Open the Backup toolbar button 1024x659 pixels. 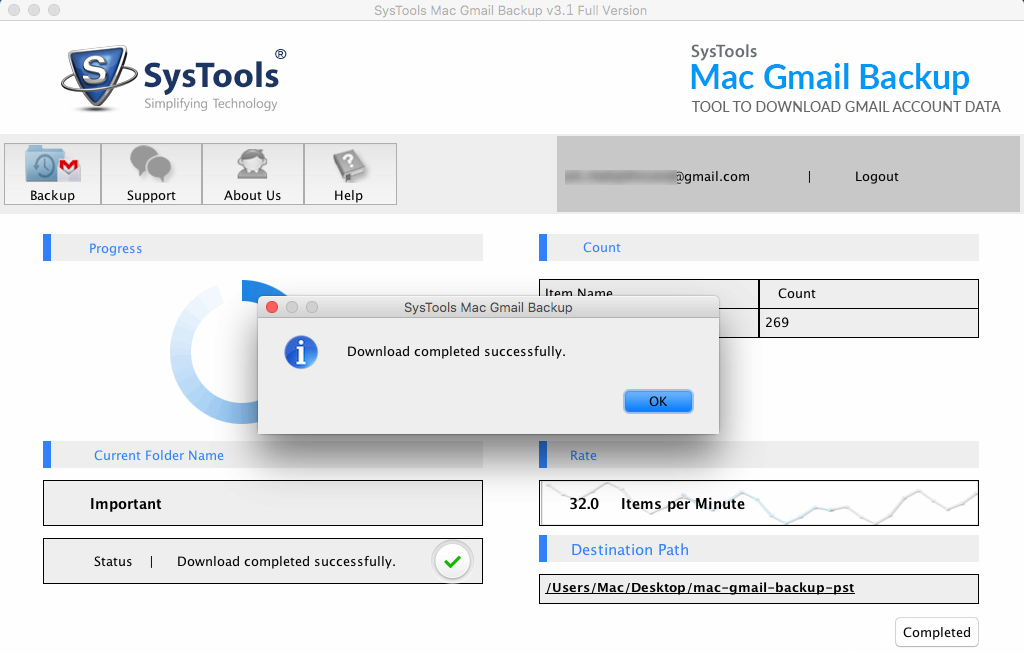click(52, 174)
